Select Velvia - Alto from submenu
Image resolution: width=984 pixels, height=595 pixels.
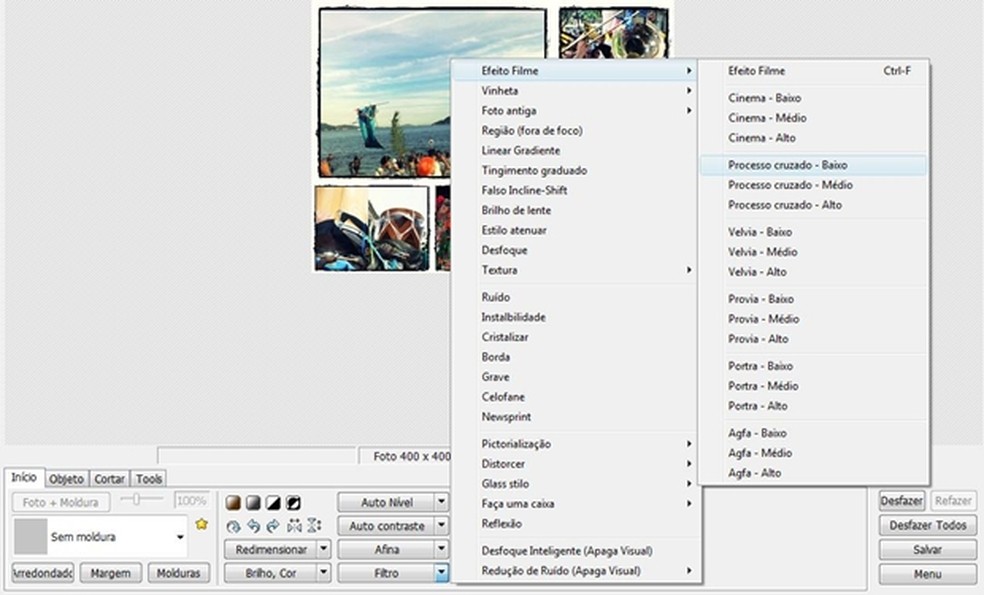tap(757, 272)
